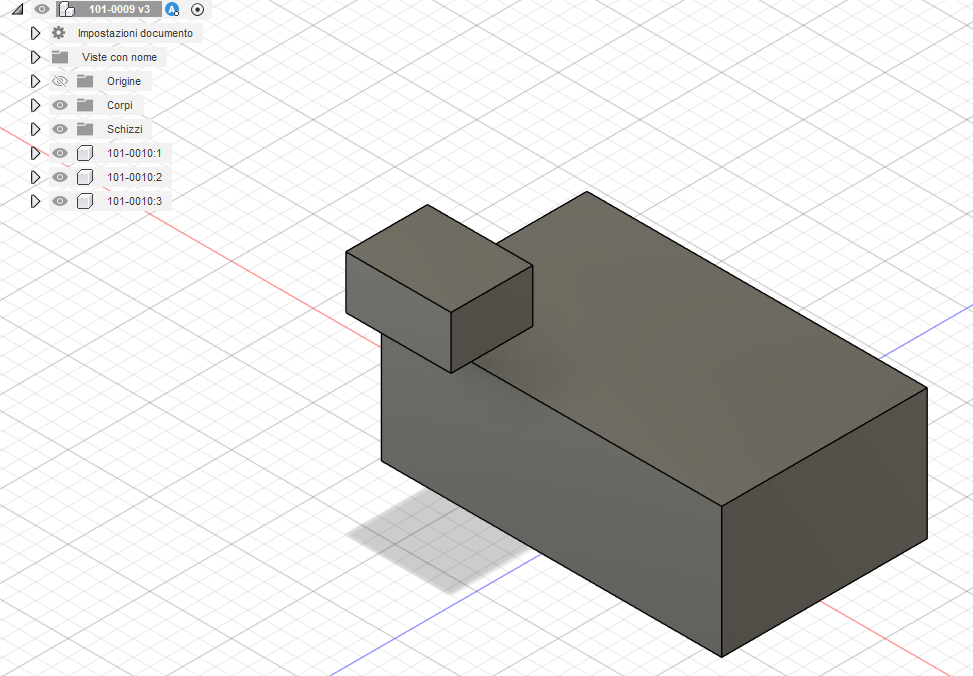Show the hidden Origine folder
This screenshot has height=676, width=973.
pos(60,81)
